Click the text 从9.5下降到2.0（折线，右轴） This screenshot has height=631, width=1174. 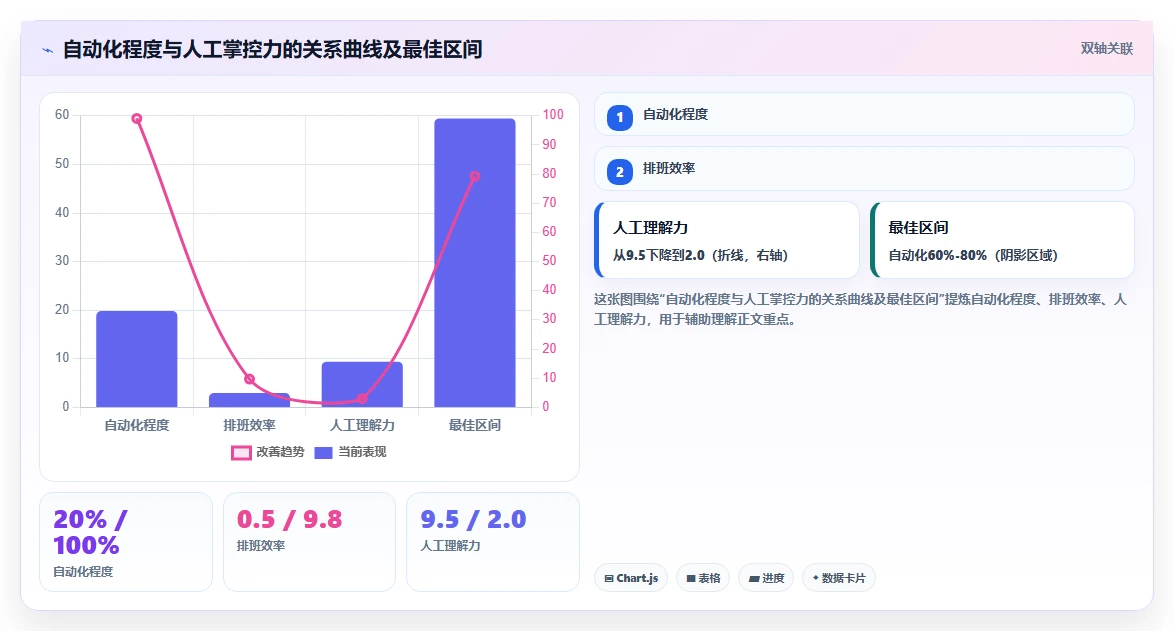(700, 255)
